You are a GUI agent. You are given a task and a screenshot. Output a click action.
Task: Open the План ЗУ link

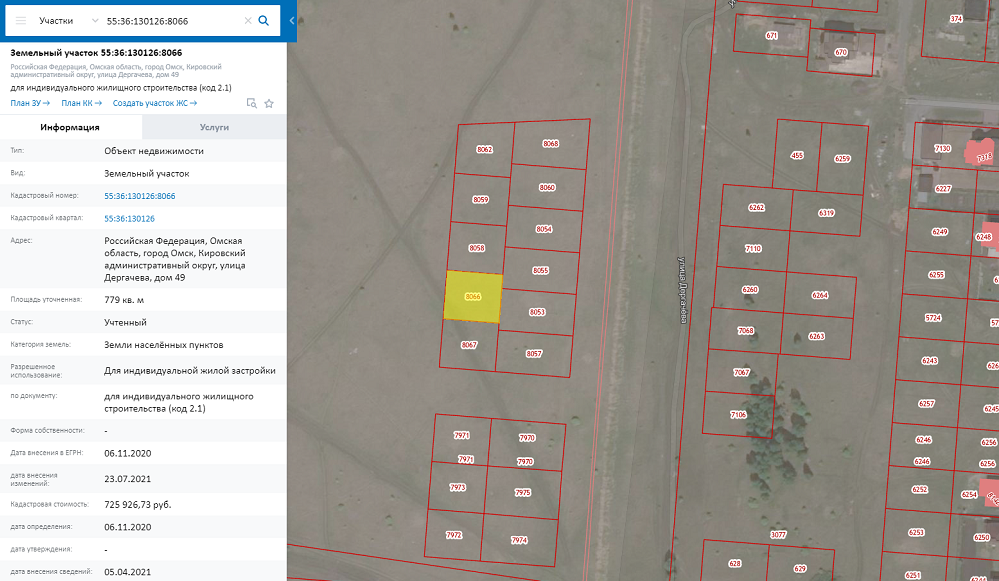tap(30, 103)
